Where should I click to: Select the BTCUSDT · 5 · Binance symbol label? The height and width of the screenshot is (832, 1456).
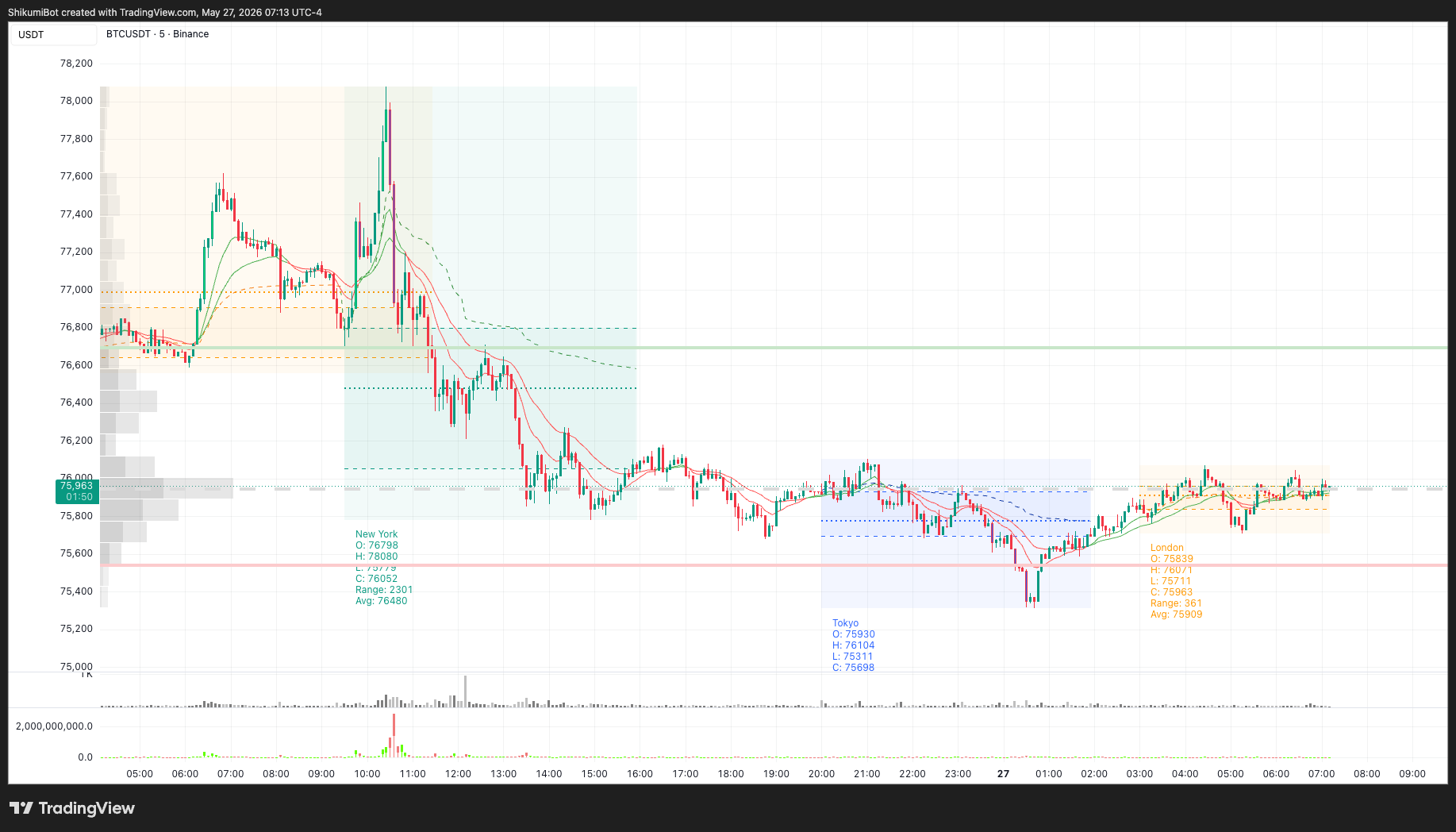[x=157, y=34]
